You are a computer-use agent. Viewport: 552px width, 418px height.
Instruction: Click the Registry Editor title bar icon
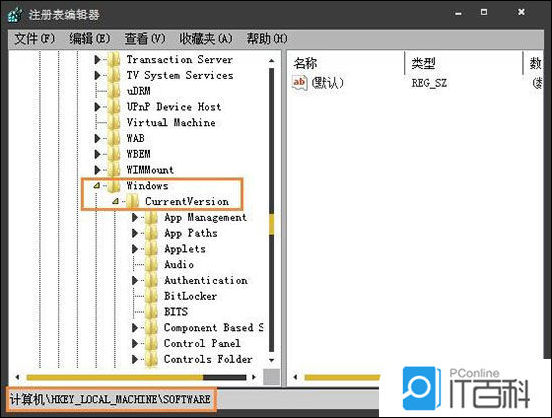coord(15,14)
